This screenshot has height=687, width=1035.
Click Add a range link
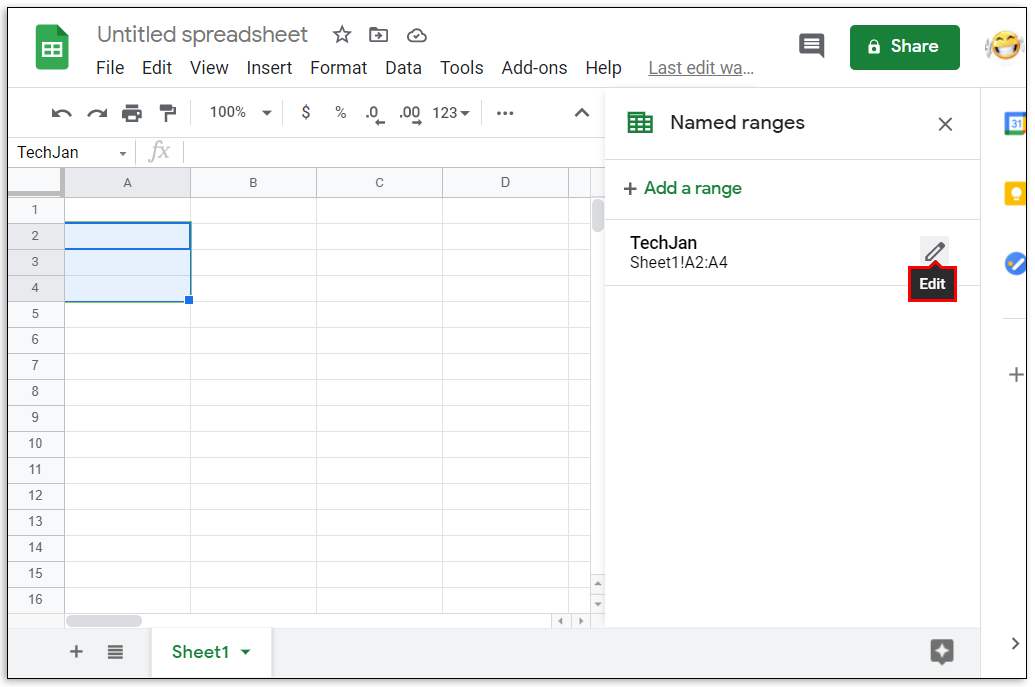[683, 188]
